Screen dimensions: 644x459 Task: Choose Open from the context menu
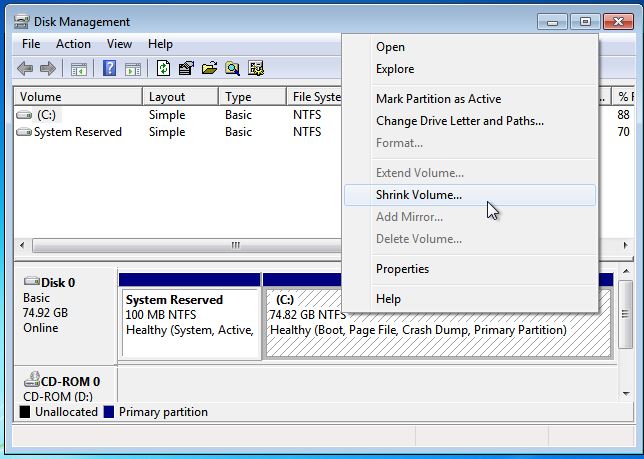point(470,47)
